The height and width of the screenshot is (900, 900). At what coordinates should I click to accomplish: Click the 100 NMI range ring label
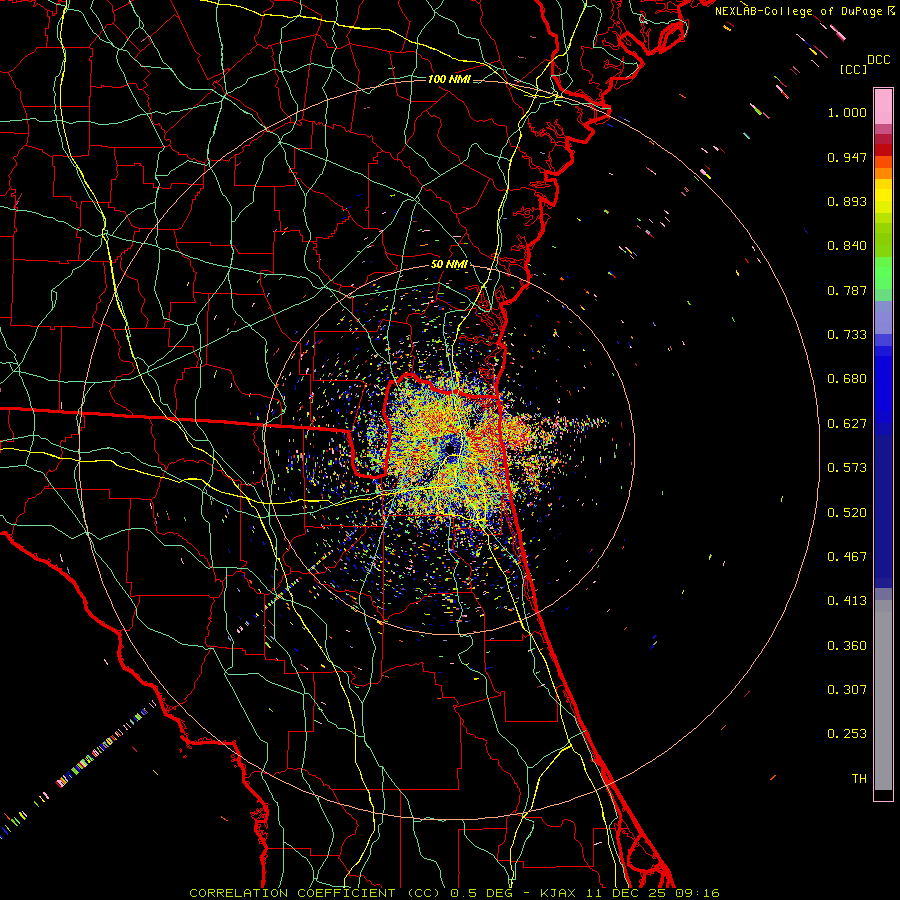[x=449, y=79]
